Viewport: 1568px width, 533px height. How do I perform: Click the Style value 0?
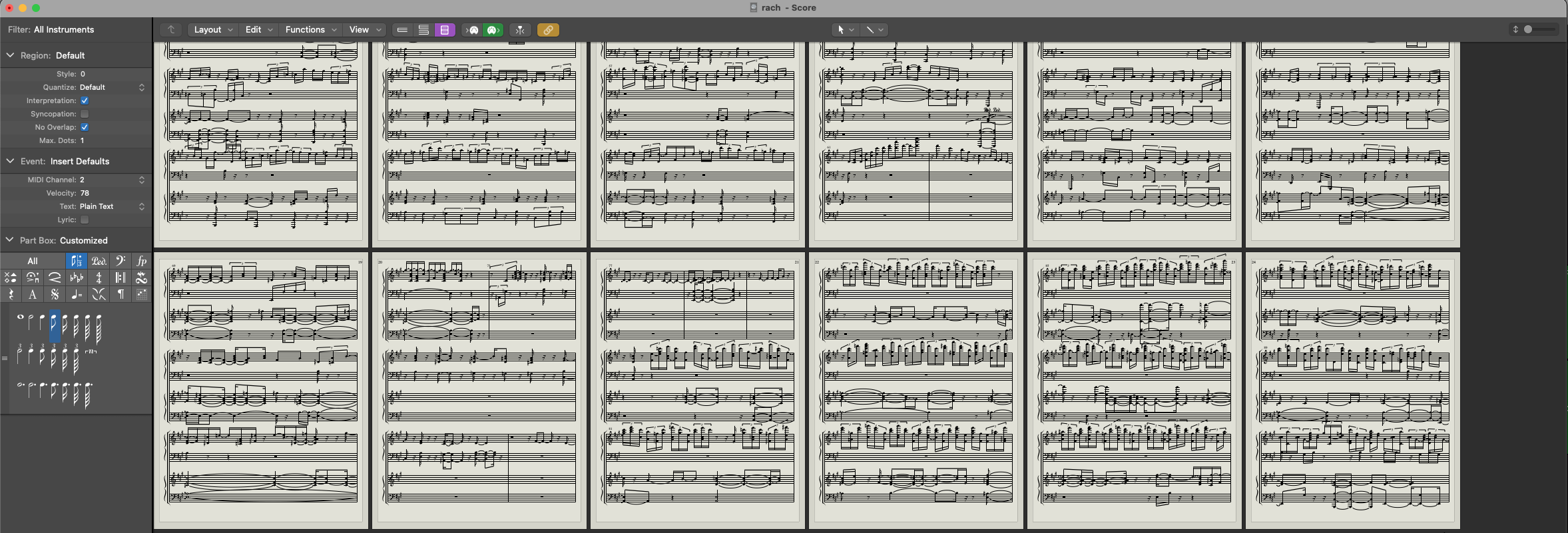[x=83, y=74]
